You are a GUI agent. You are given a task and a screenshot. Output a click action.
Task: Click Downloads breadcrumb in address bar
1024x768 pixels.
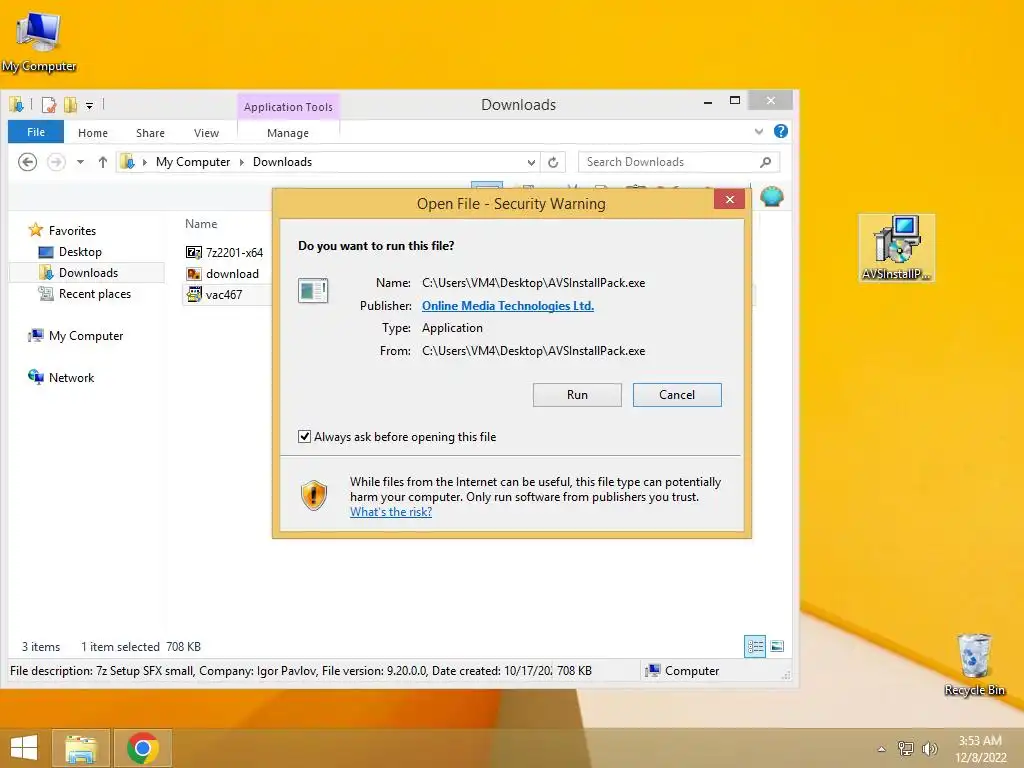coord(282,162)
